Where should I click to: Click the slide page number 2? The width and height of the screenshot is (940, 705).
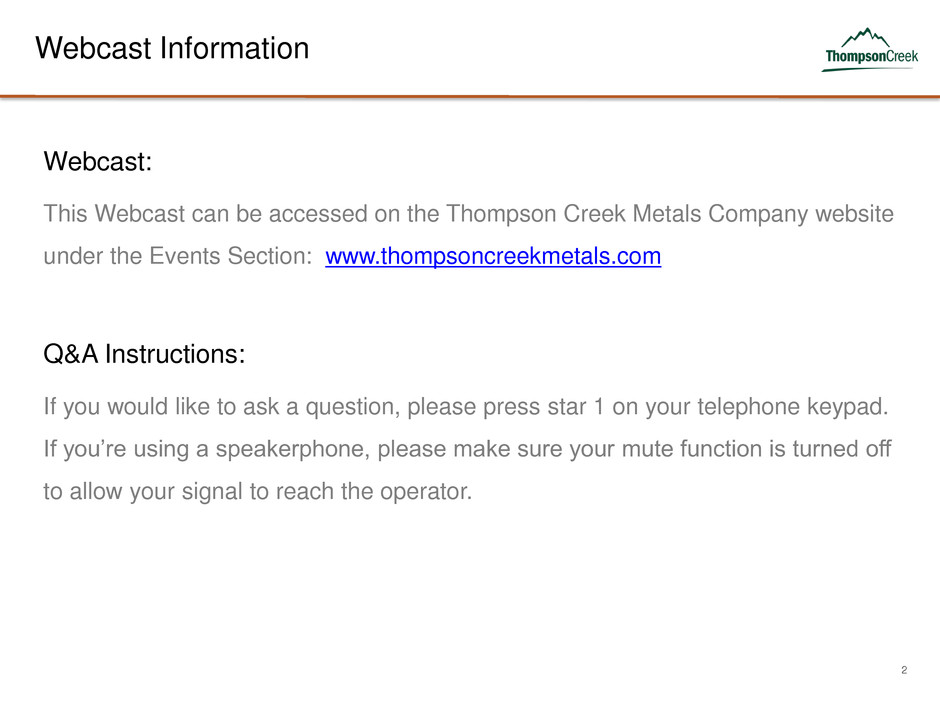coord(904,670)
